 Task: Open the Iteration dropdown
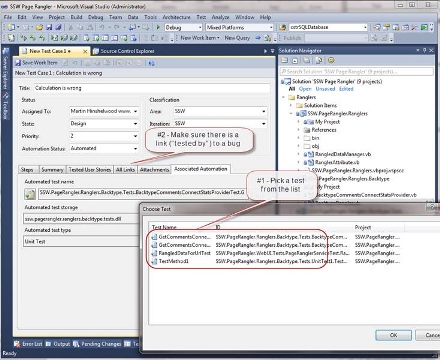tap(264, 124)
